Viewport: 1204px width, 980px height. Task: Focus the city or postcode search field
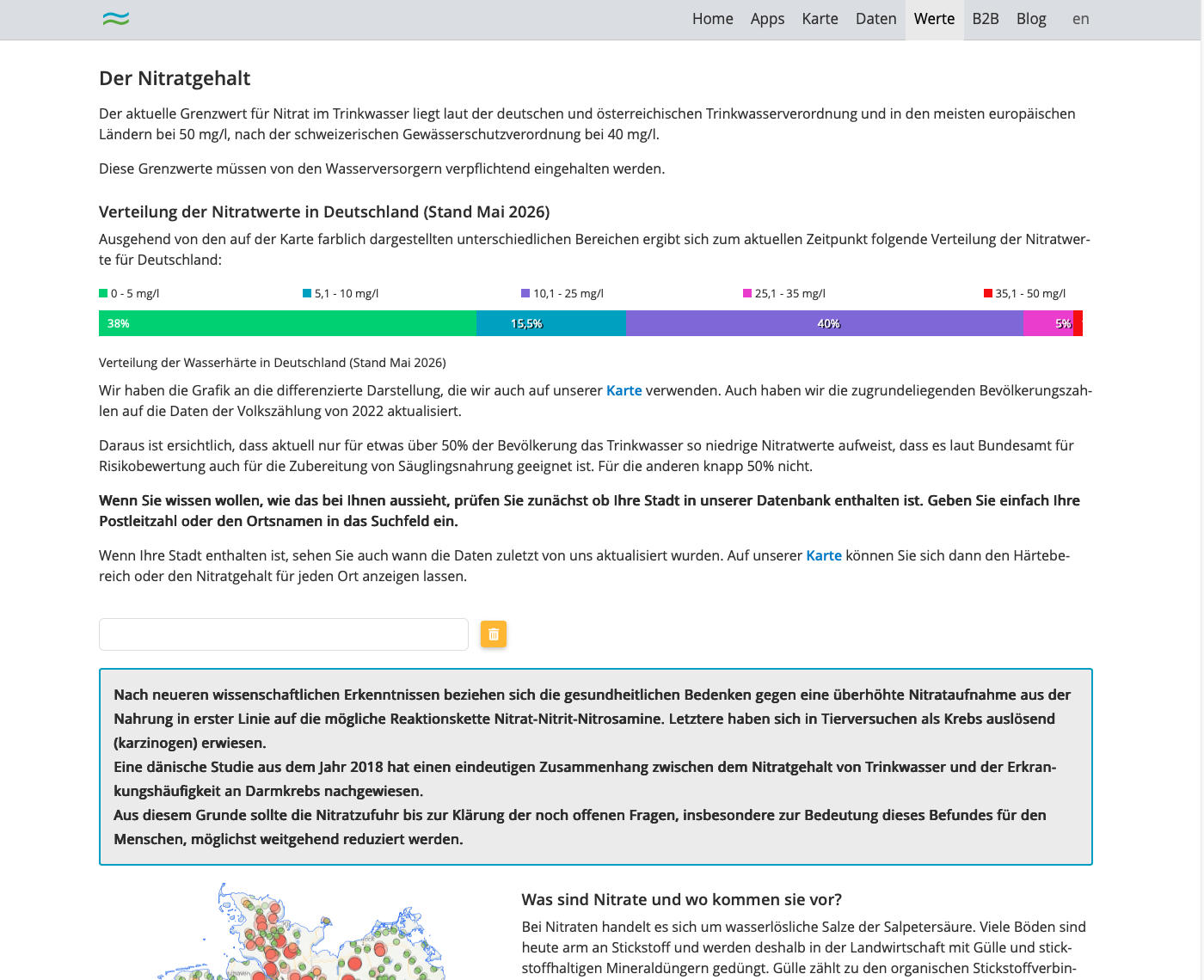pos(284,634)
